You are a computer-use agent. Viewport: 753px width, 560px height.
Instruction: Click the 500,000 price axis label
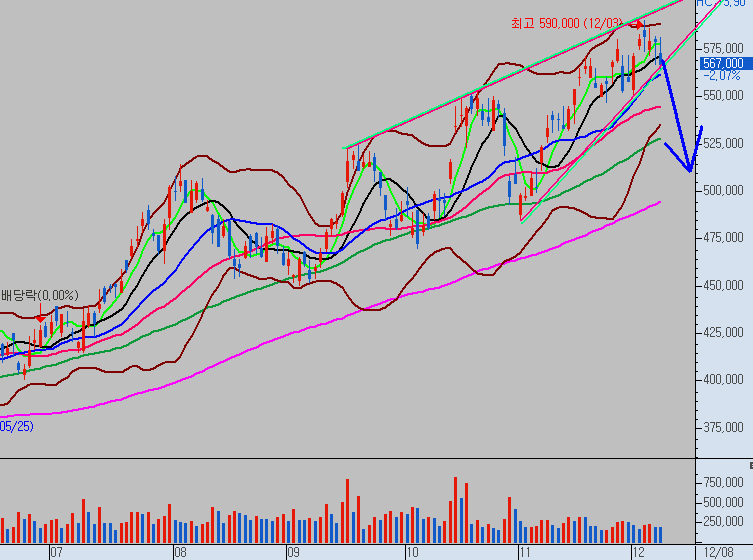(722, 190)
